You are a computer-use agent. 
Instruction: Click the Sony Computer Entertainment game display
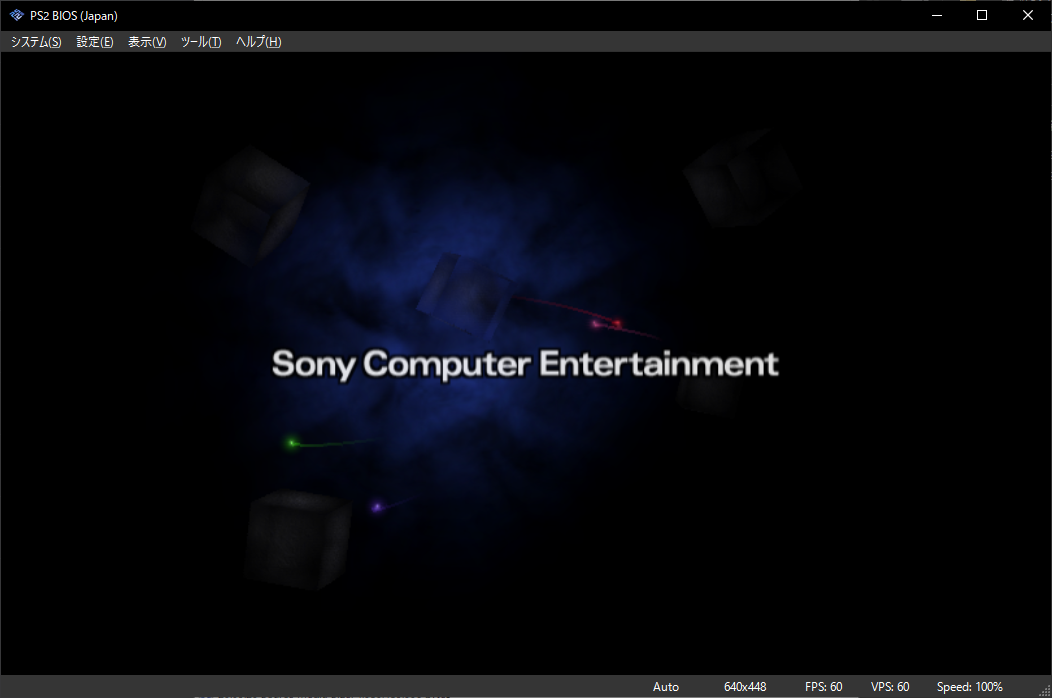(525, 364)
